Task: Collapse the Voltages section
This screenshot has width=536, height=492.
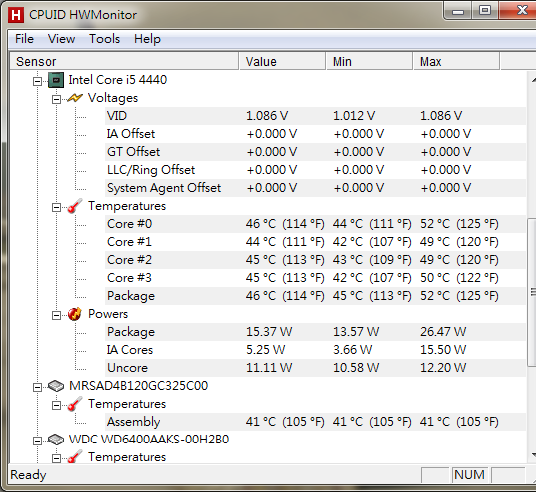Action: pyautogui.click(x=56, y=99)
